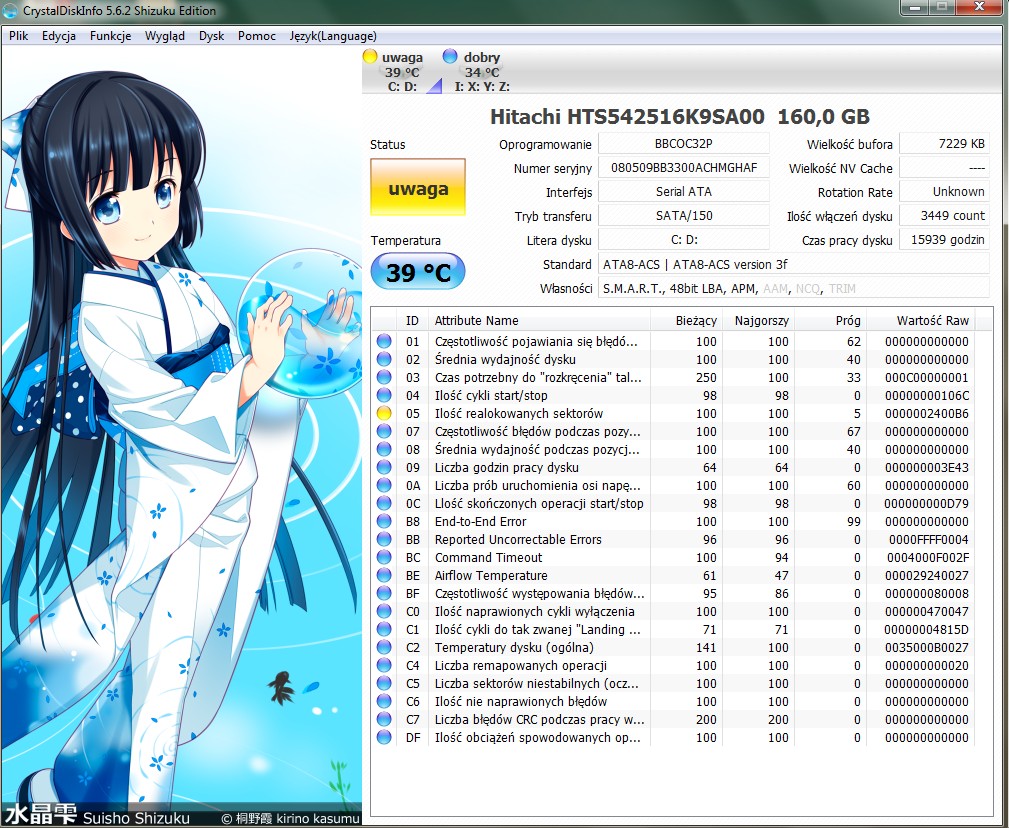Click the status icon for attribute 01
Viewport: 1009px width, 828px height.
(384, 342)
